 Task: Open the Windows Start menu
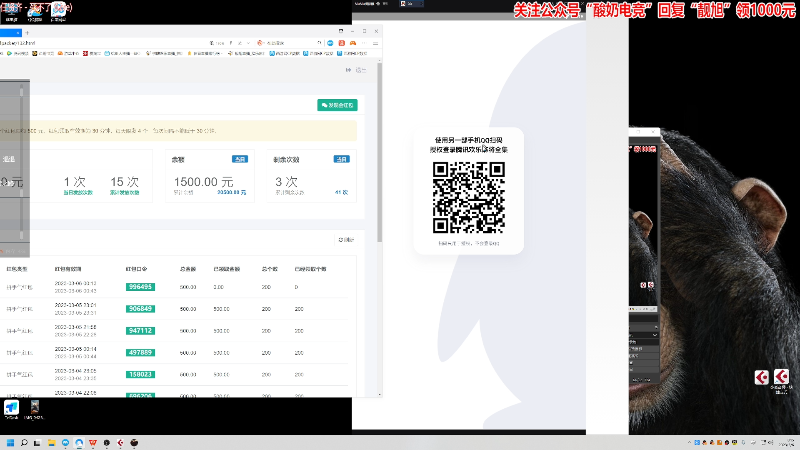[x=10, y=443]
